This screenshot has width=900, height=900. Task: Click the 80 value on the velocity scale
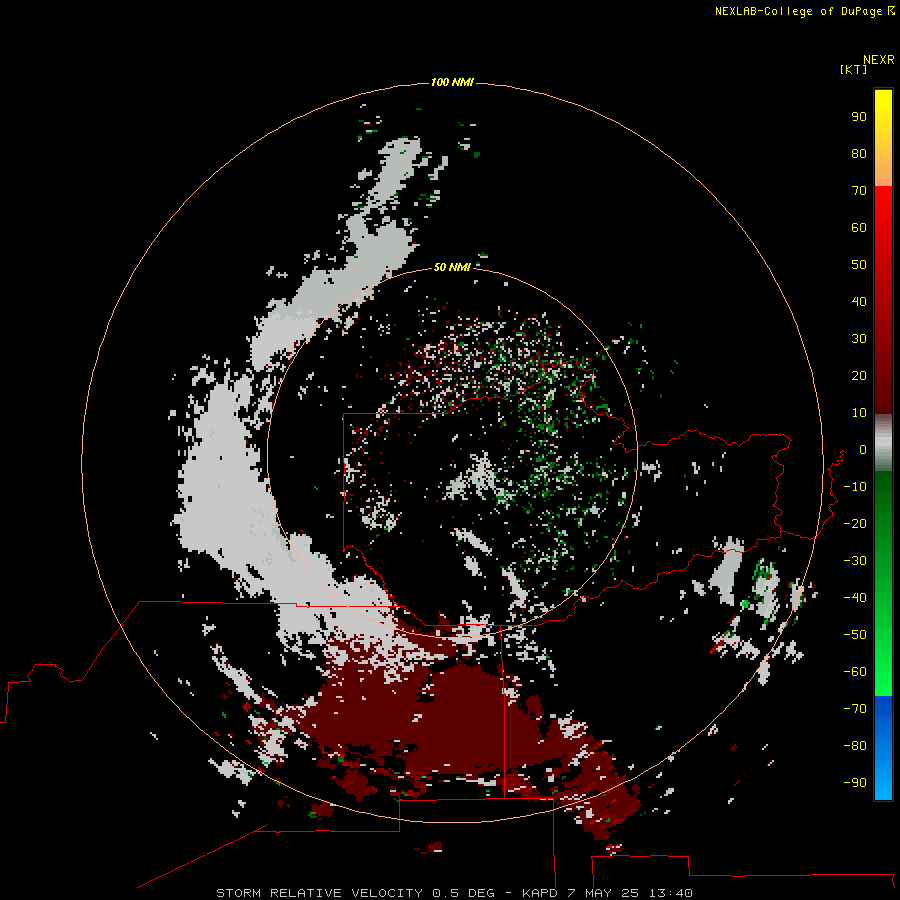pos(859,154)
